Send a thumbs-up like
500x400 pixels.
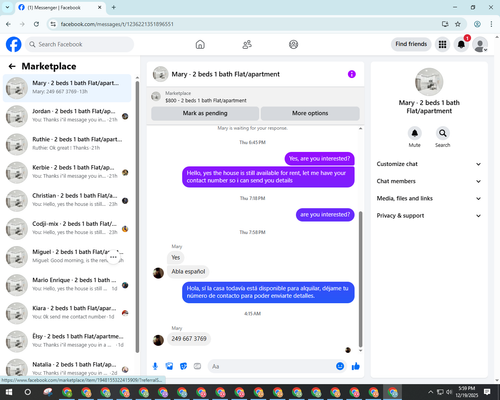pos(356,366)
